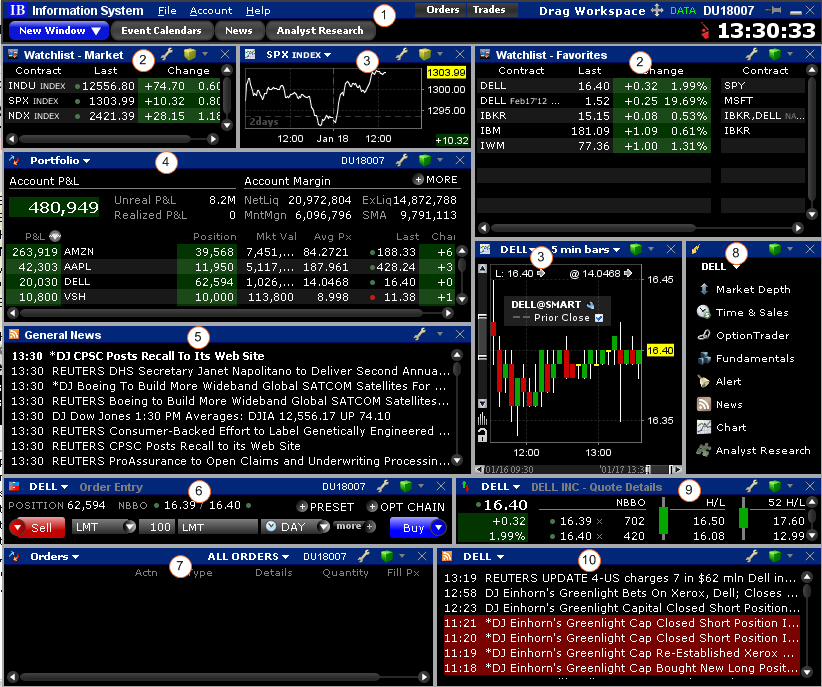Image resolution: width=822 pixels, height=687 pixels.
Task: Toggle the chart lock icon
Action: pyautogui.click(x=483, y=434)
